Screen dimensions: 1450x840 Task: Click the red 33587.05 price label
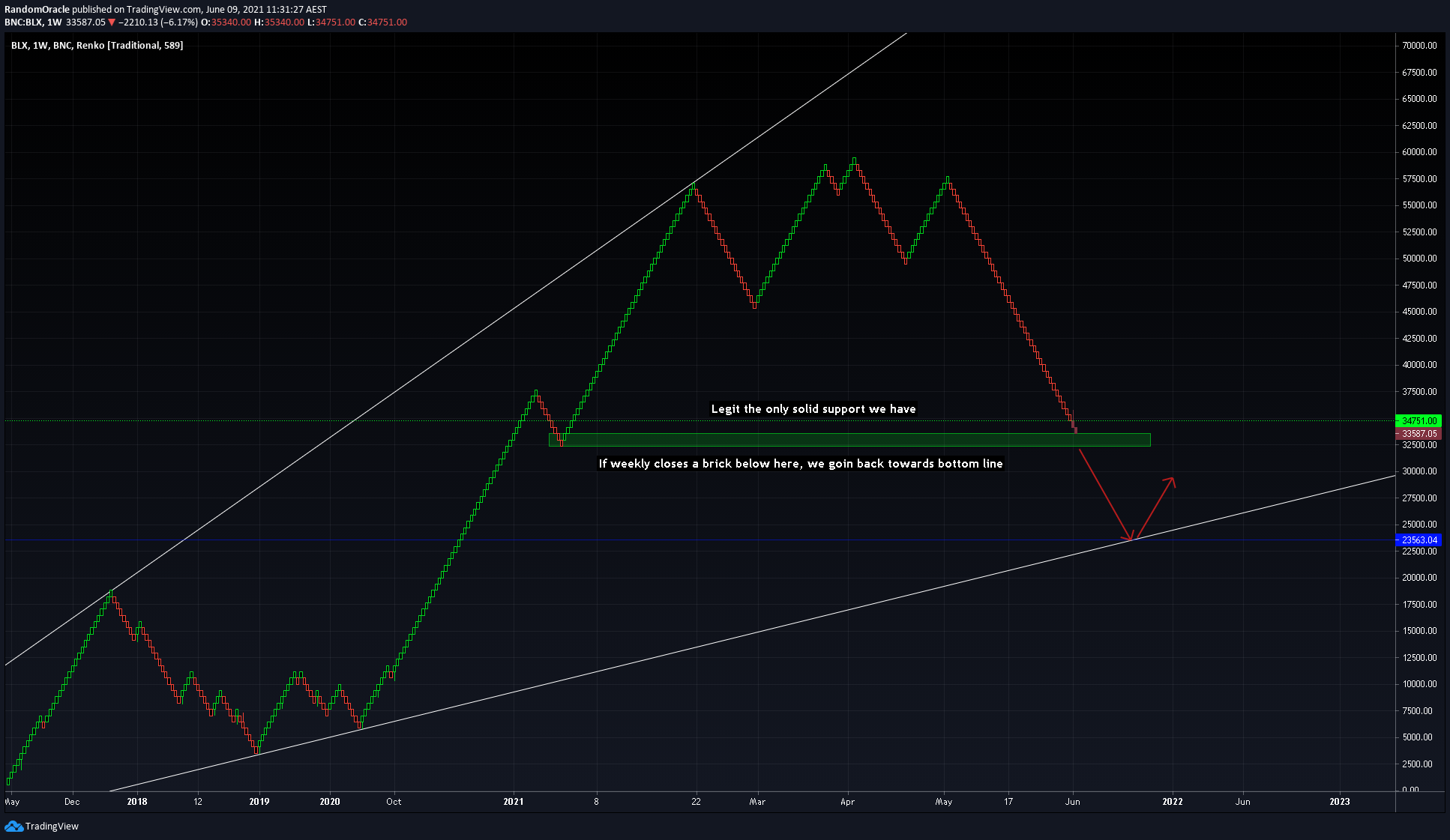(1419, 434)
